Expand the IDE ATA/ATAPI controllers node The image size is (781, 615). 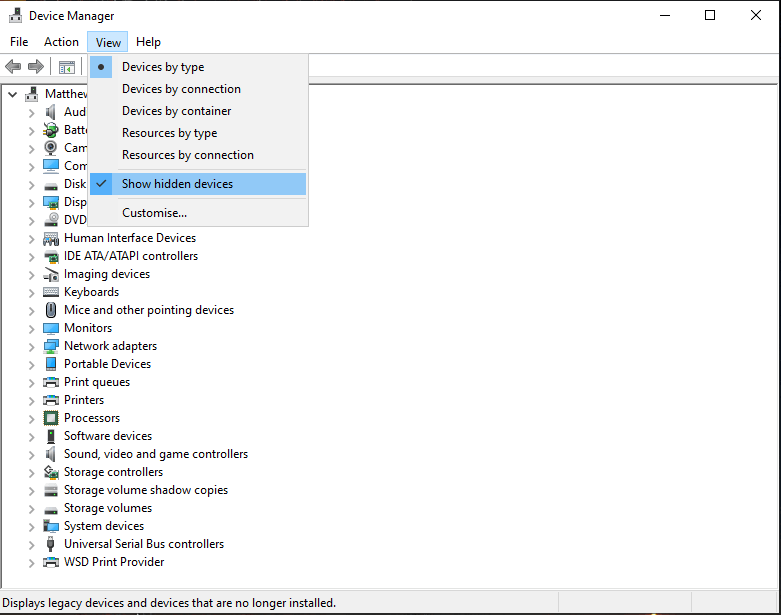(31, 257)
